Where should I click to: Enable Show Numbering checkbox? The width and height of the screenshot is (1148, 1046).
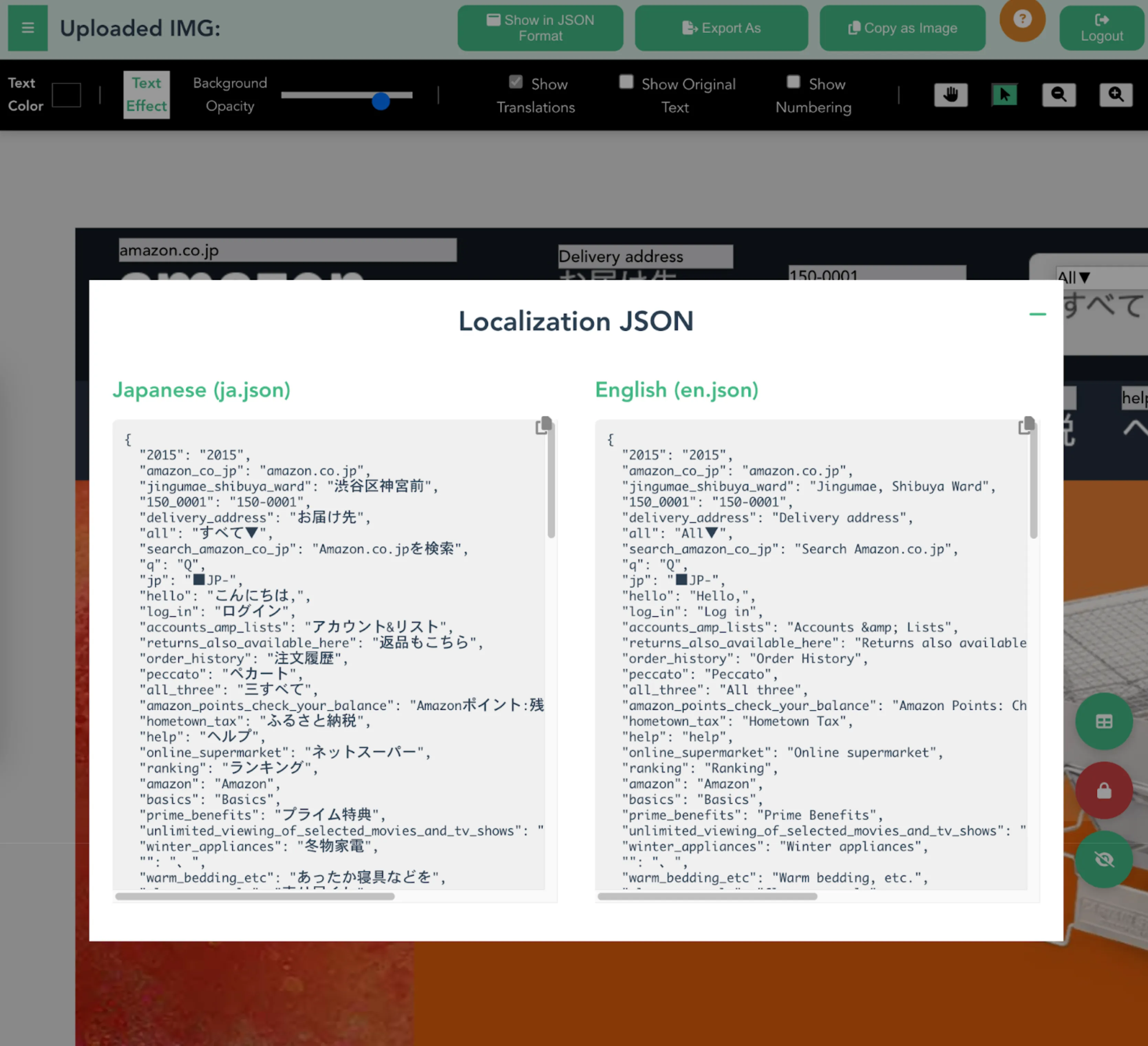pos(793,82)
